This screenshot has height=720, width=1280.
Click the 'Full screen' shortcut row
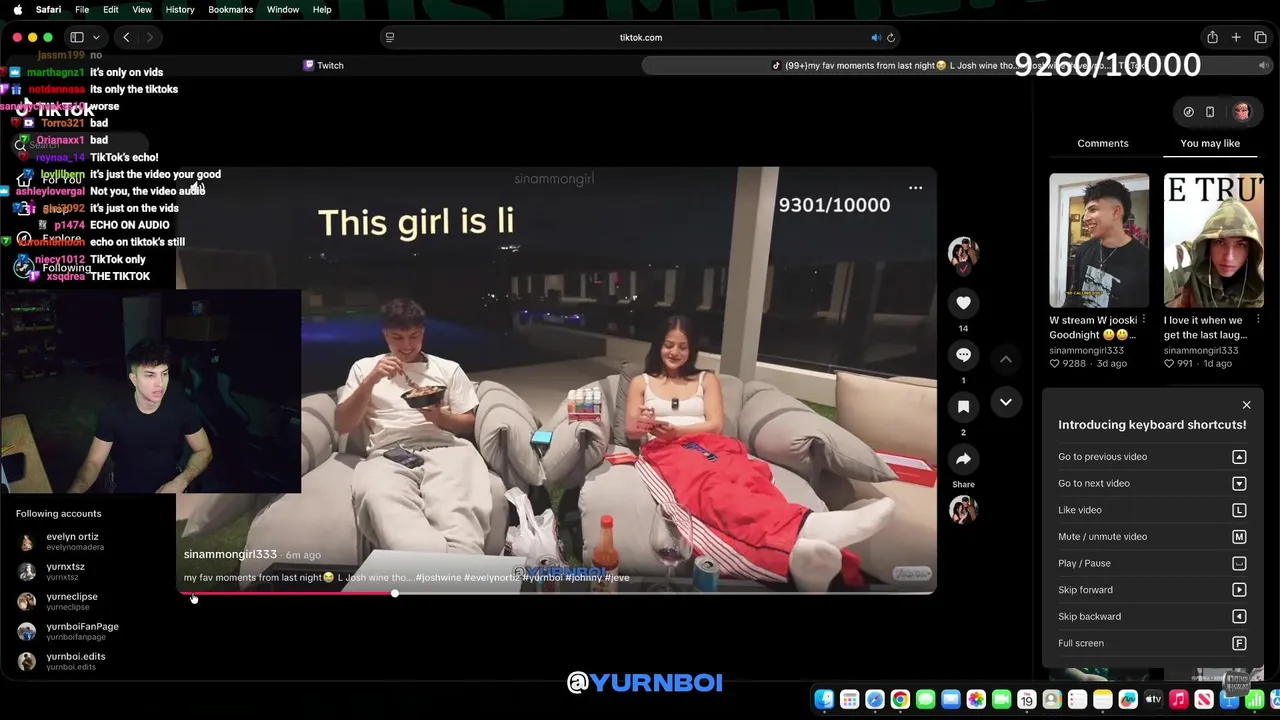click(x=1152, y=643)
